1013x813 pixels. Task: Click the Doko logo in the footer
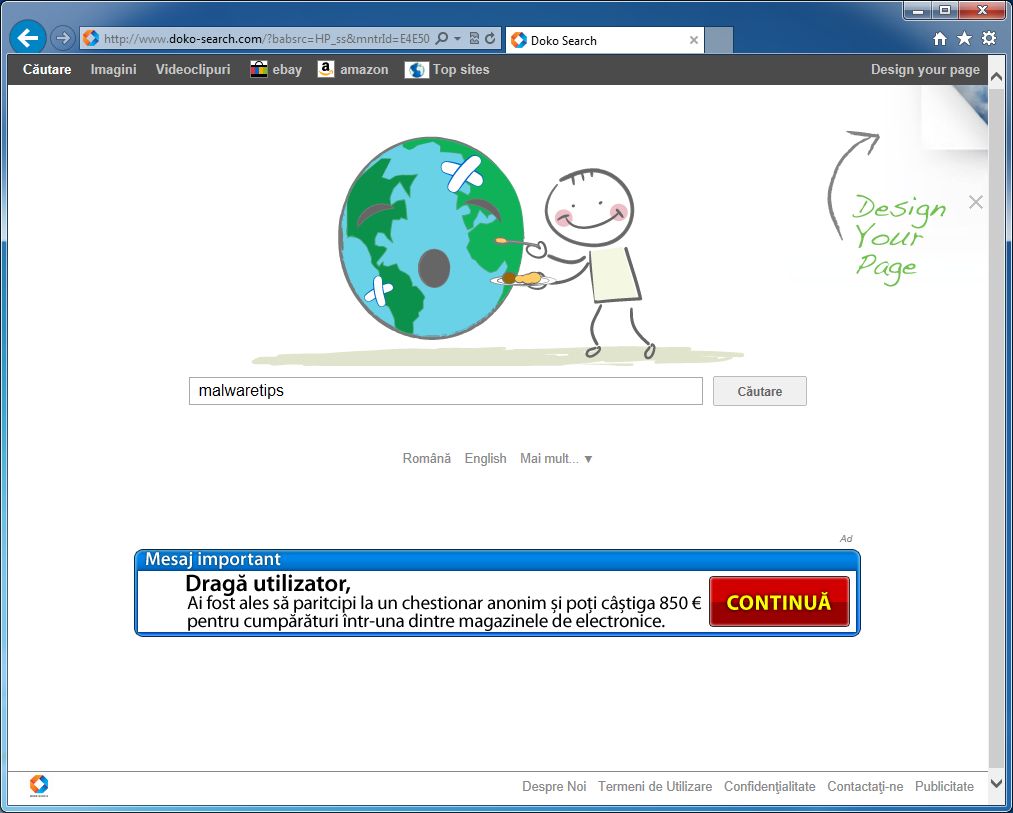pos(38,785)
